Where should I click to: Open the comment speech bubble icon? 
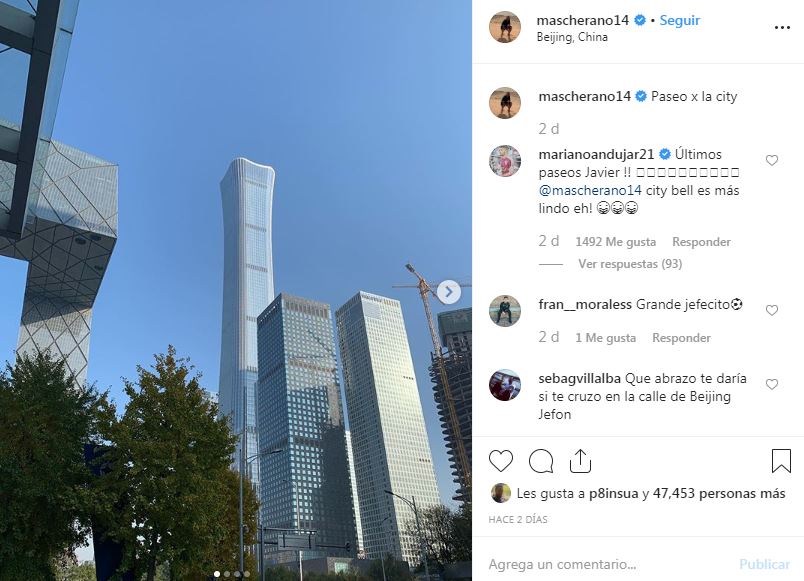coord(540,461)
